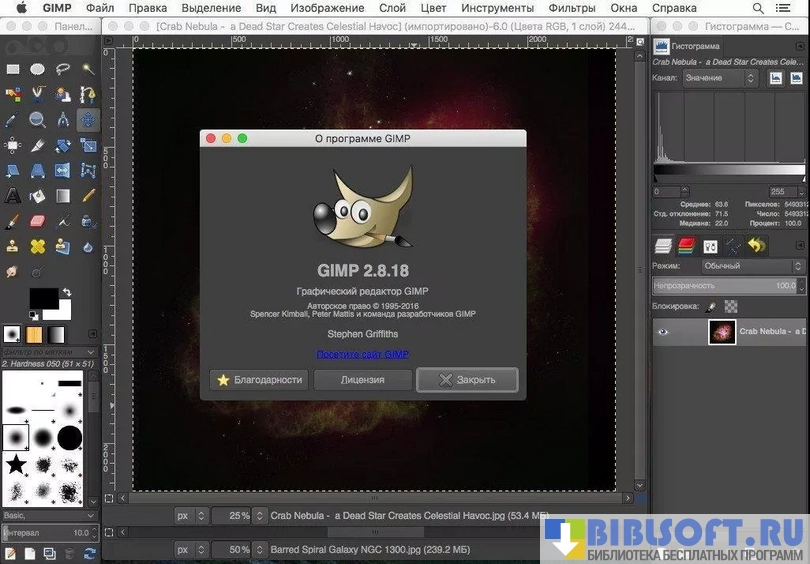
Task: Open the Посетите сайт GIMP link
Action: click(x=362, y=354)
